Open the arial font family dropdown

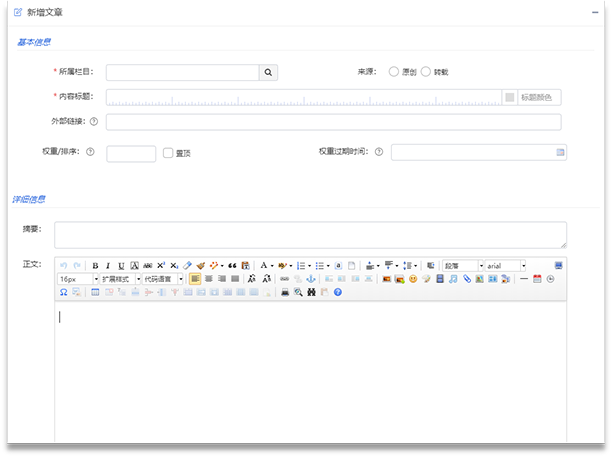coord(505,266)
